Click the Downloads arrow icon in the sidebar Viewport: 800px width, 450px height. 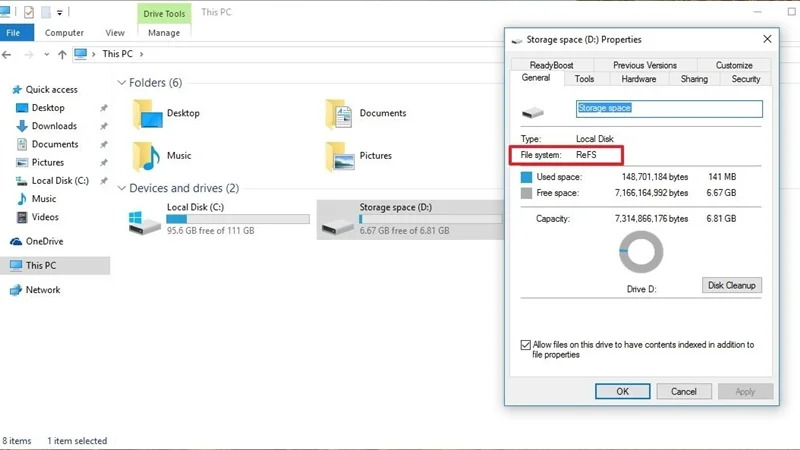coord(21,126)
